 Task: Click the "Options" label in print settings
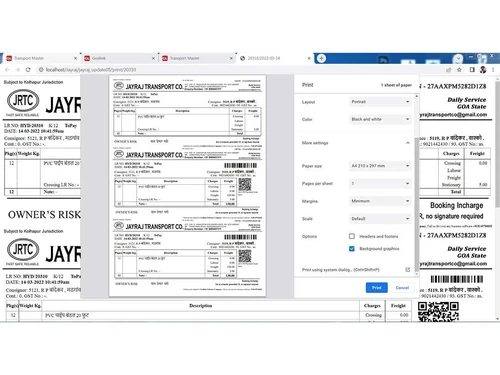(309, 236)
